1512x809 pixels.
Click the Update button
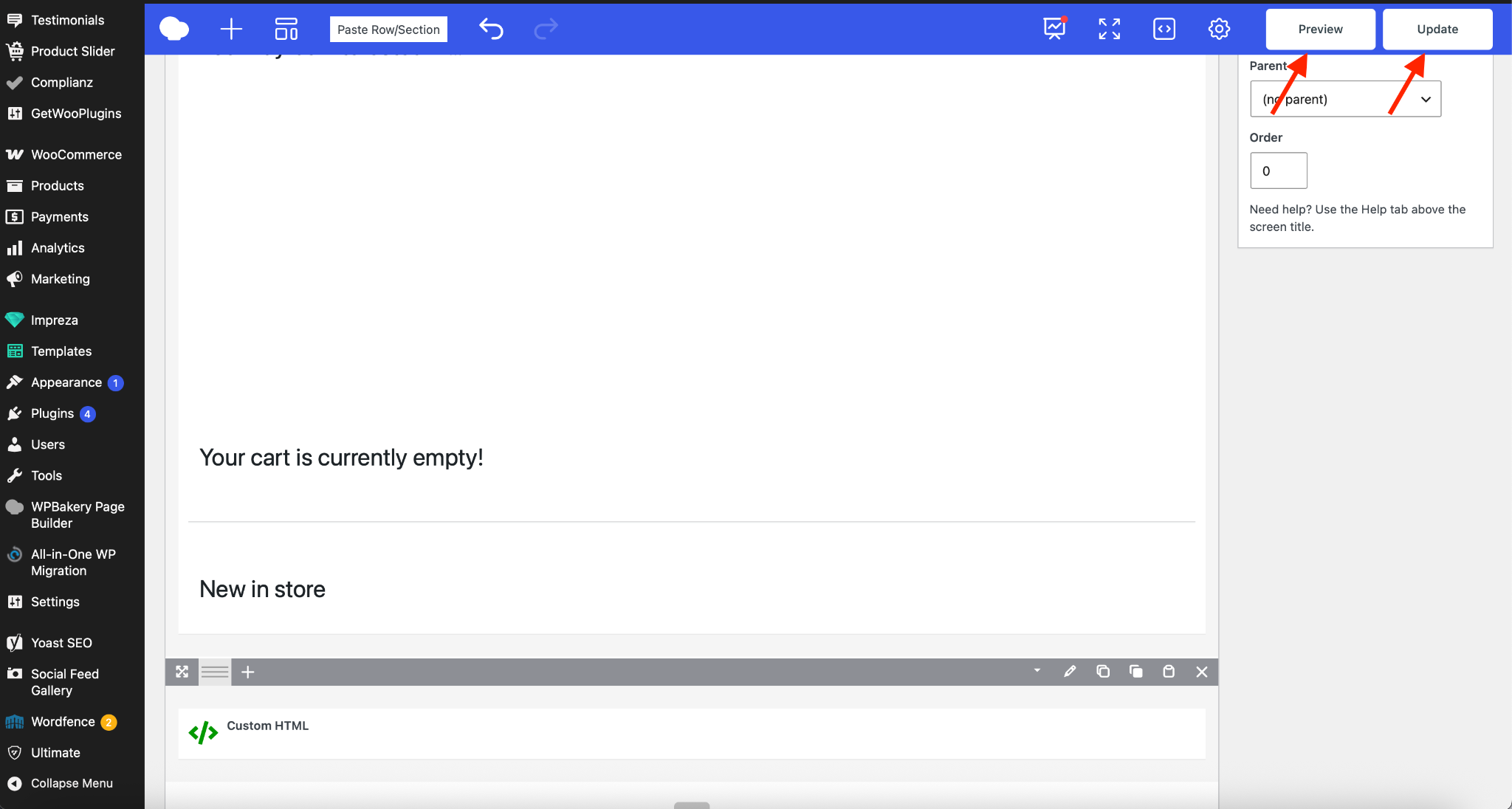pos(1437,30)
